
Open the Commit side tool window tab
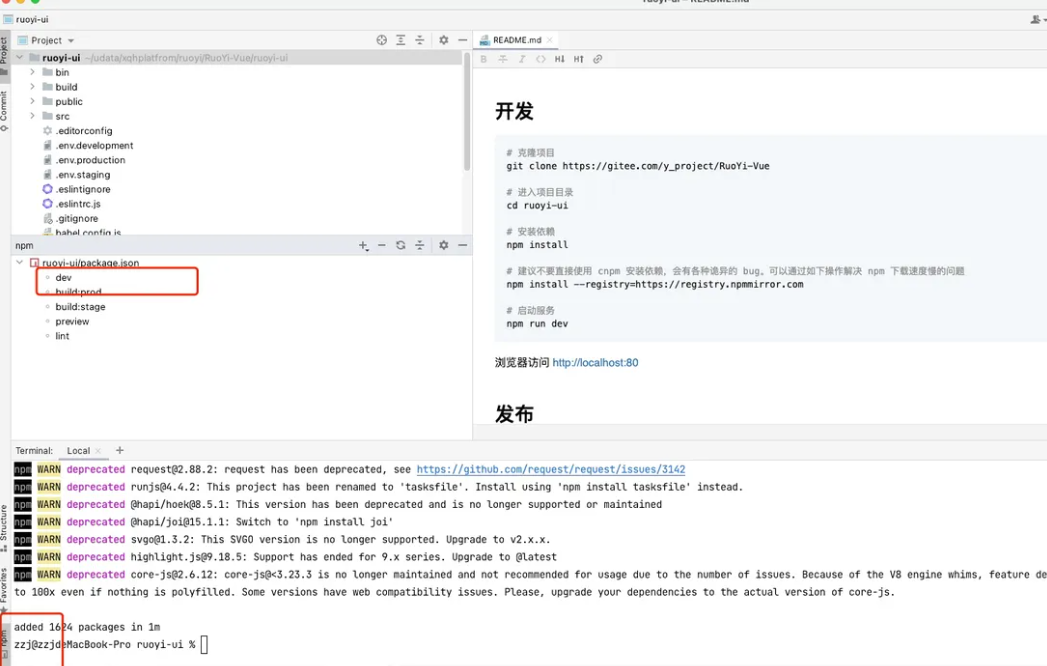click(4, 110)
